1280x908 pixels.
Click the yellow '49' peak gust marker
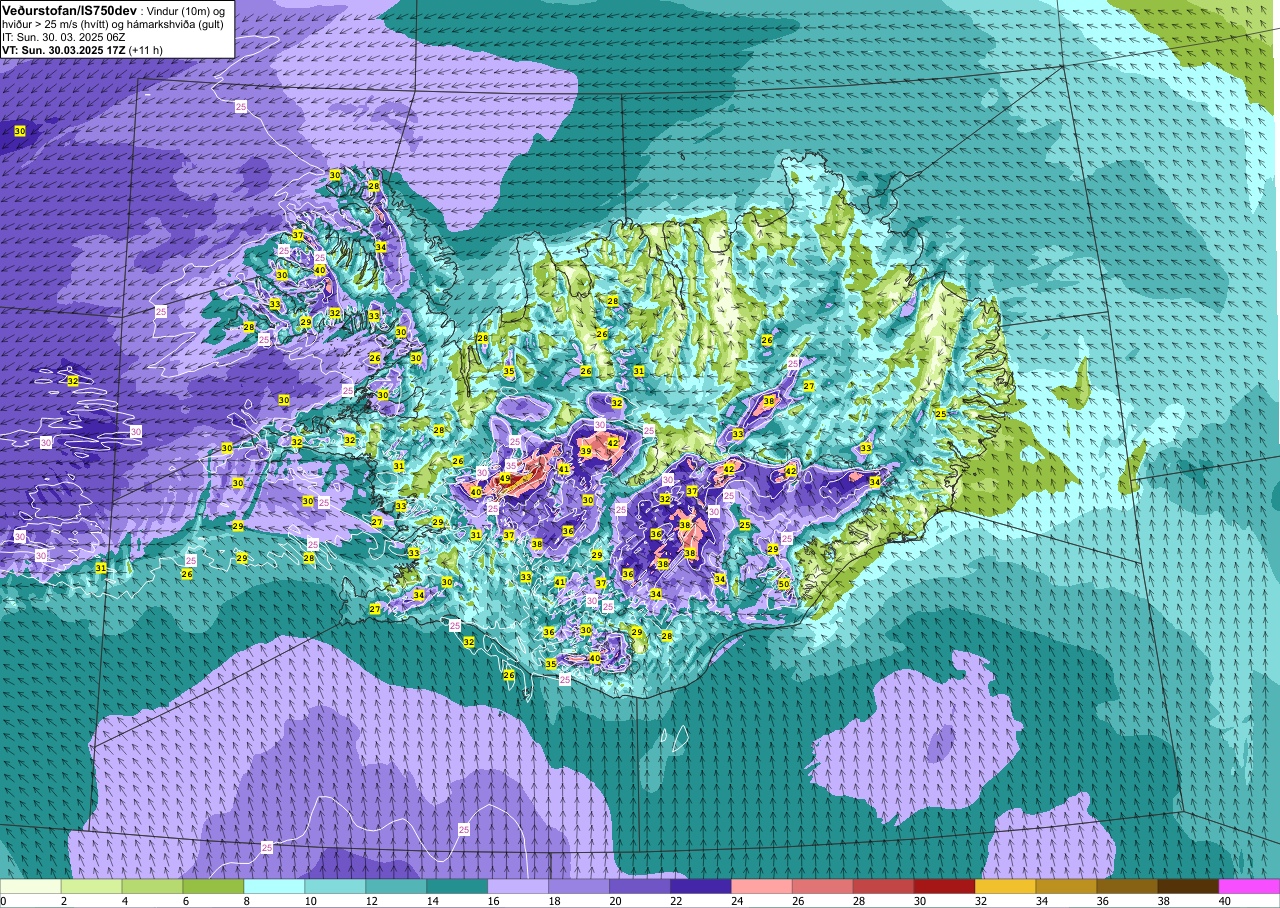coord(505,479)
